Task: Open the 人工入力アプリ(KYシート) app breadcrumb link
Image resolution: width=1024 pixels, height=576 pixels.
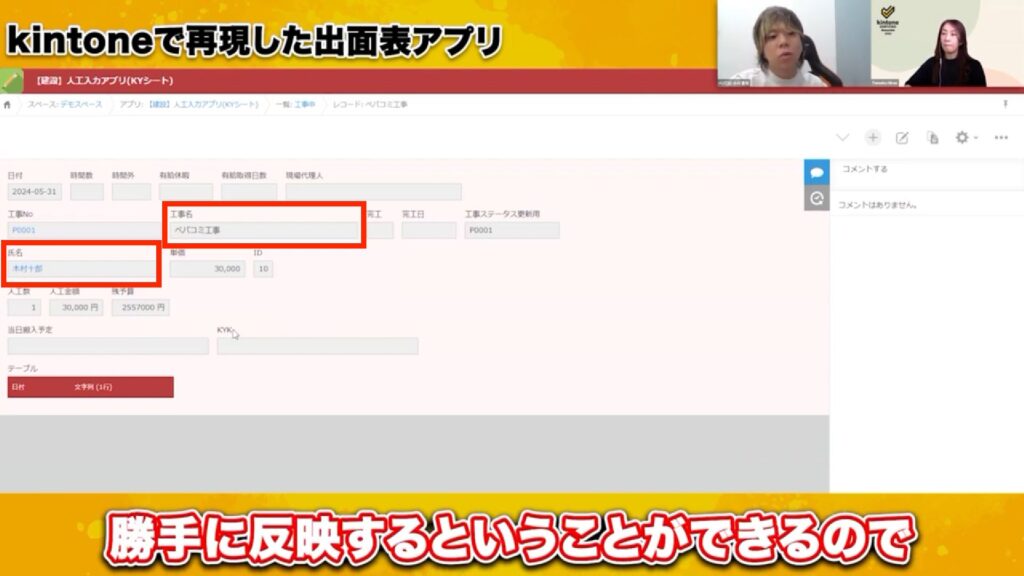Action: click(x=203, y=104)
